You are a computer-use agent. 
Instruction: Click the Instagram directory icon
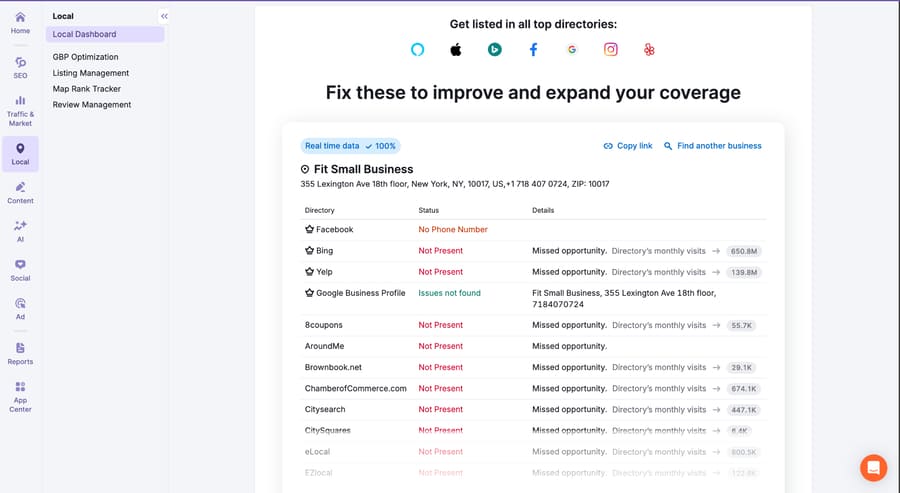click(611, 49)
